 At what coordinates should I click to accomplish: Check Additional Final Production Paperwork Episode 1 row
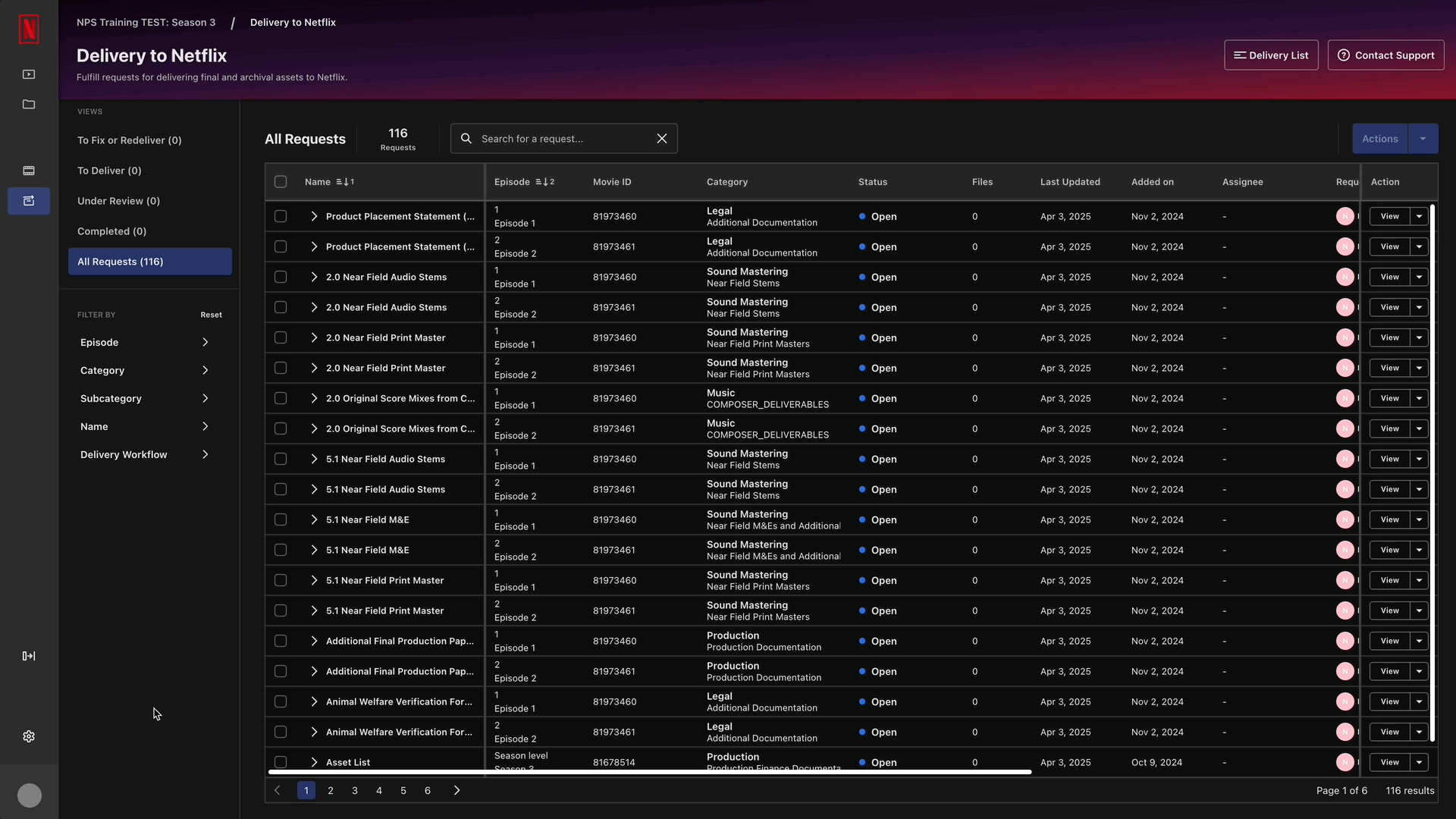tap(281, 641)
